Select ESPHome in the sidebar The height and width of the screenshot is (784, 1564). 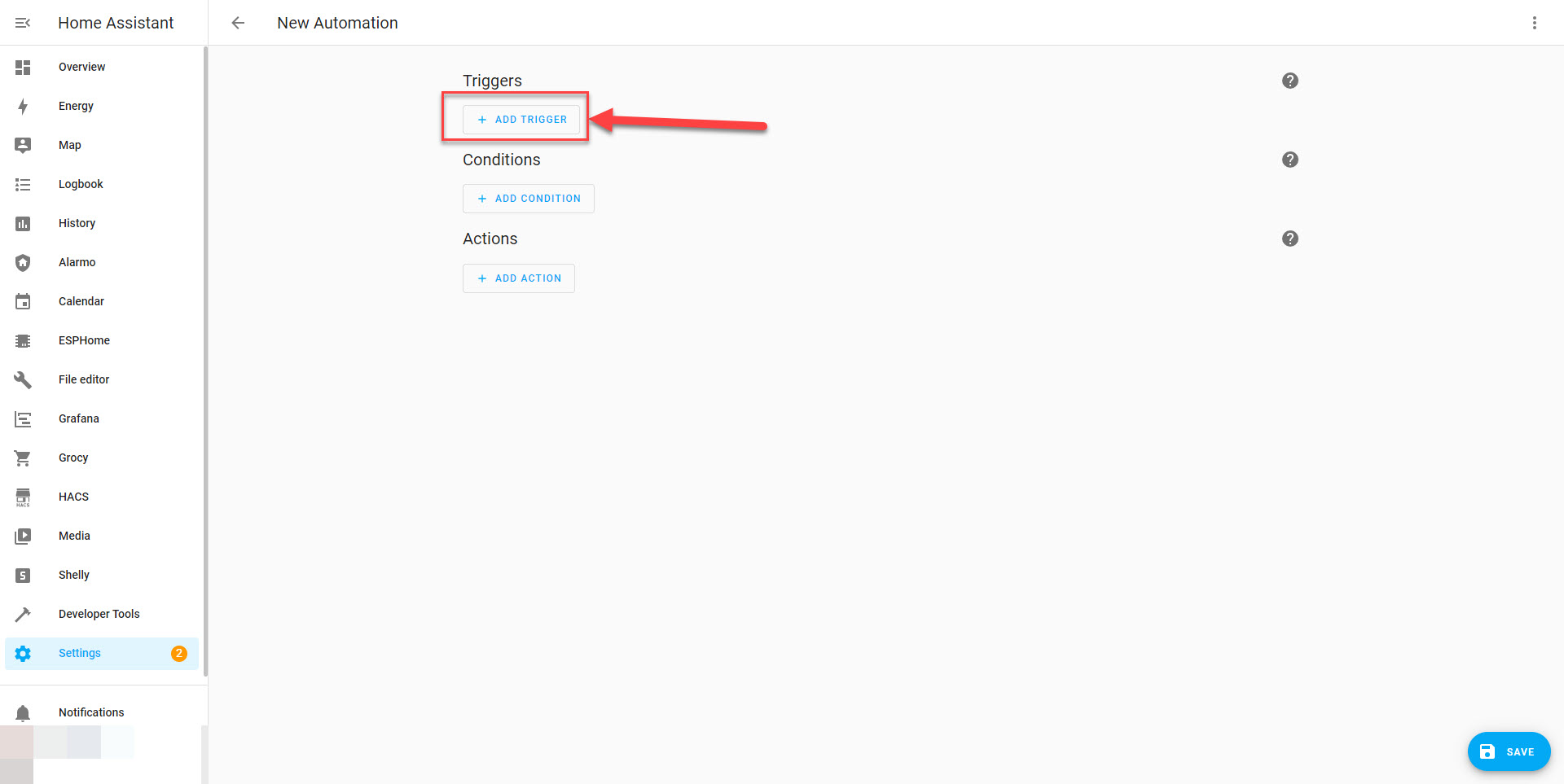coord(84,341)
